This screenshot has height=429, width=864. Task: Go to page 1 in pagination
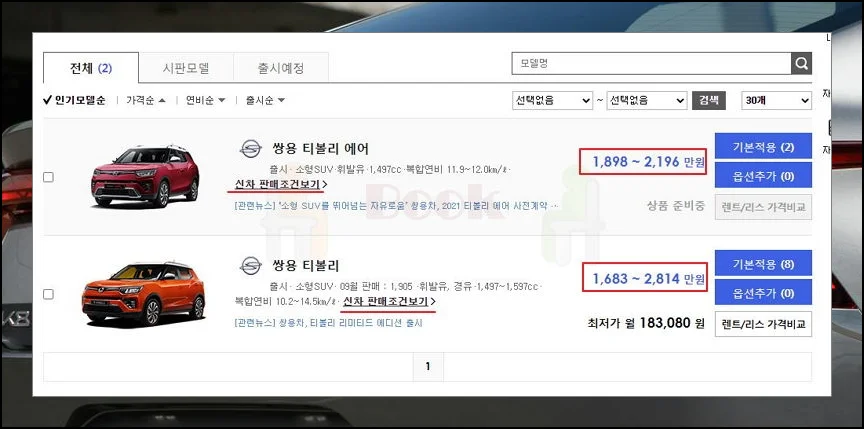428,366
